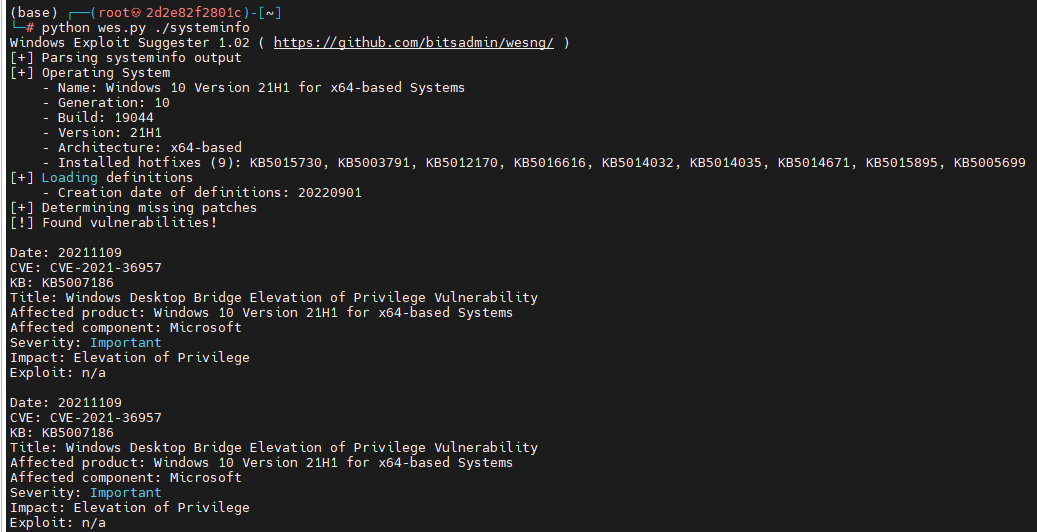Click the last Exploit: n/a line
The width and height of the screenshot is (1037, 532).
[58, 523]
